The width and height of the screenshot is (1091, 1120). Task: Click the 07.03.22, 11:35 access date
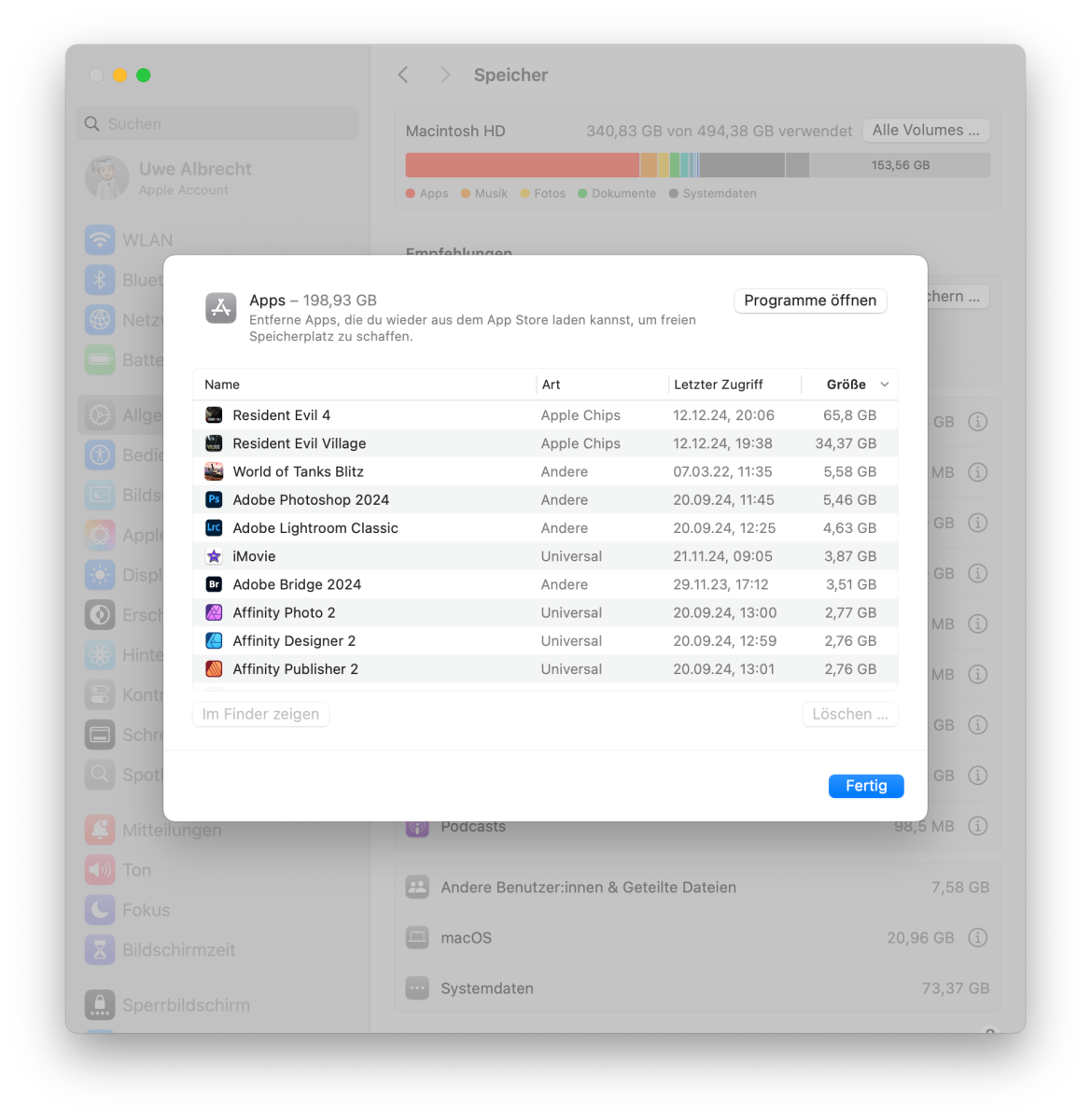[724, 471]
